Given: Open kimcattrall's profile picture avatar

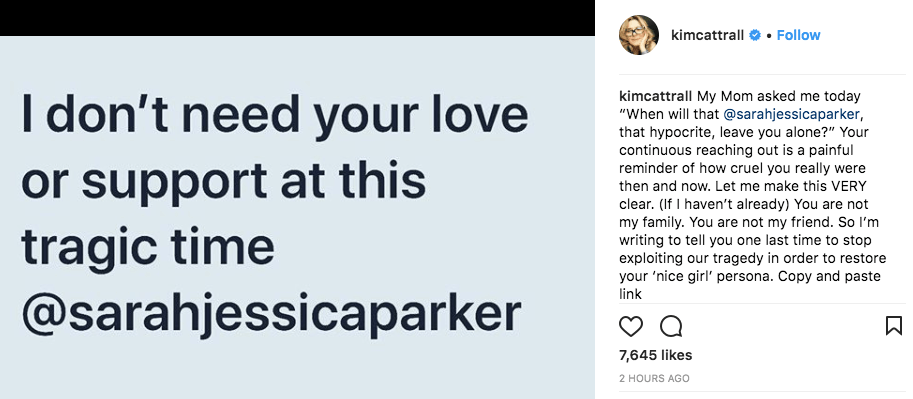Looking at the screenshot, I should tap(639, 35).
